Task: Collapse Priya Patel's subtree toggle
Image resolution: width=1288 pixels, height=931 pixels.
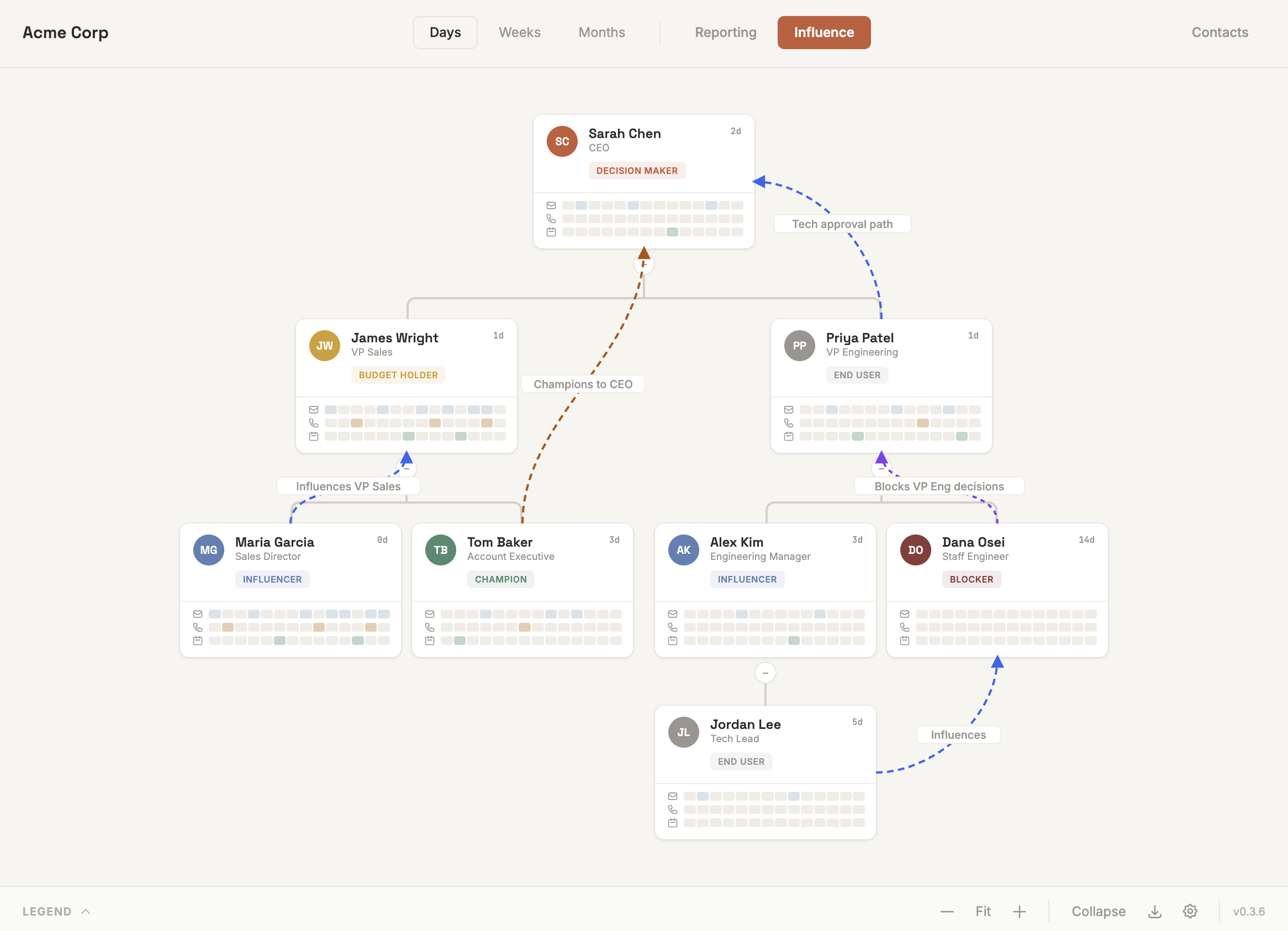Action: 881,468
